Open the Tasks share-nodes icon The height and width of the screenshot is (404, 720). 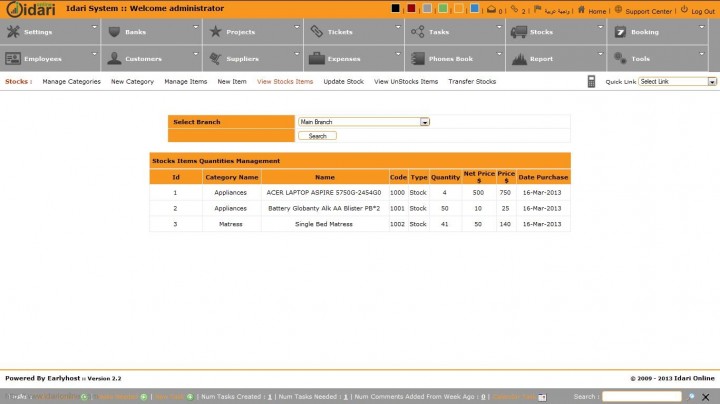418,32
